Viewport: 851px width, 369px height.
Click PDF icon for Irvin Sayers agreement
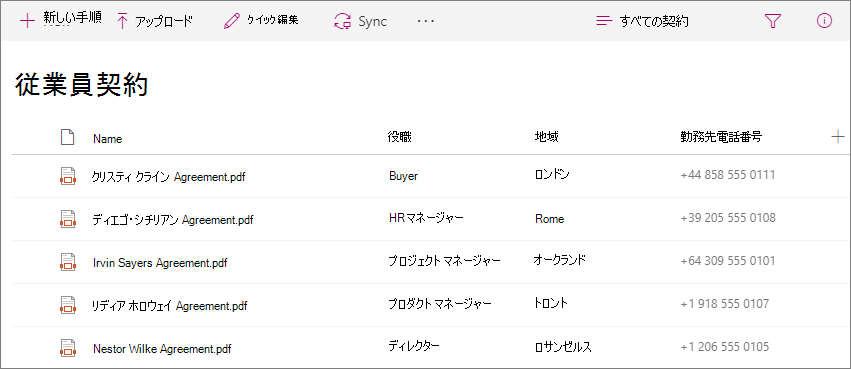tap(67, 262)
